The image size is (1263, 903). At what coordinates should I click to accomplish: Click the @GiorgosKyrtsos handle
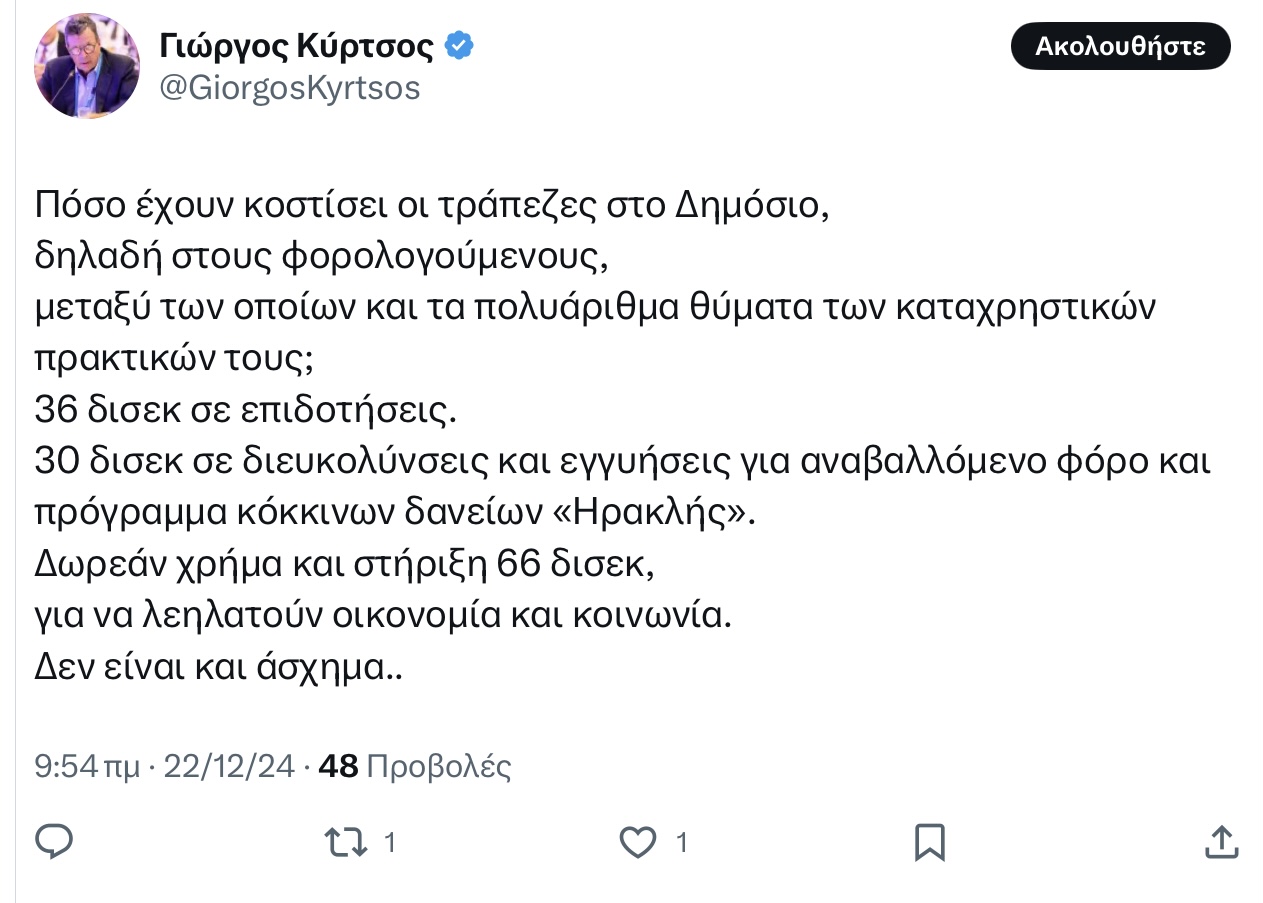click(x=290, y=88)
